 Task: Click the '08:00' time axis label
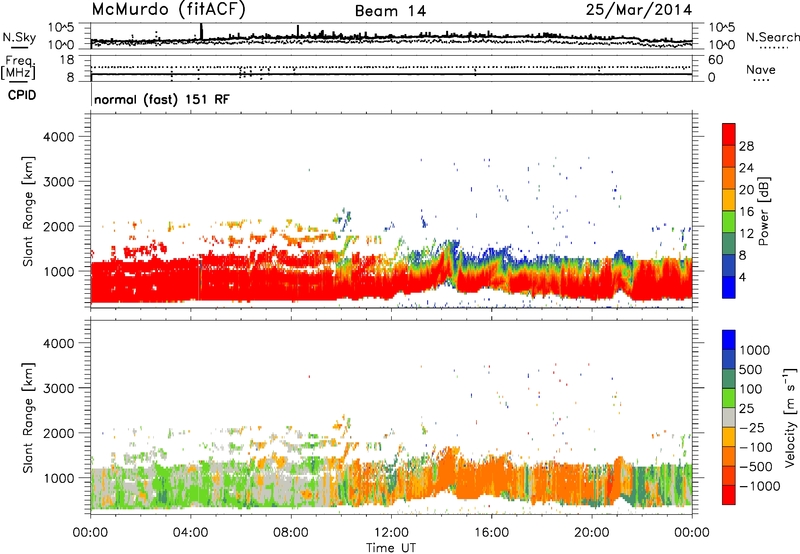(x=291, y=533)
